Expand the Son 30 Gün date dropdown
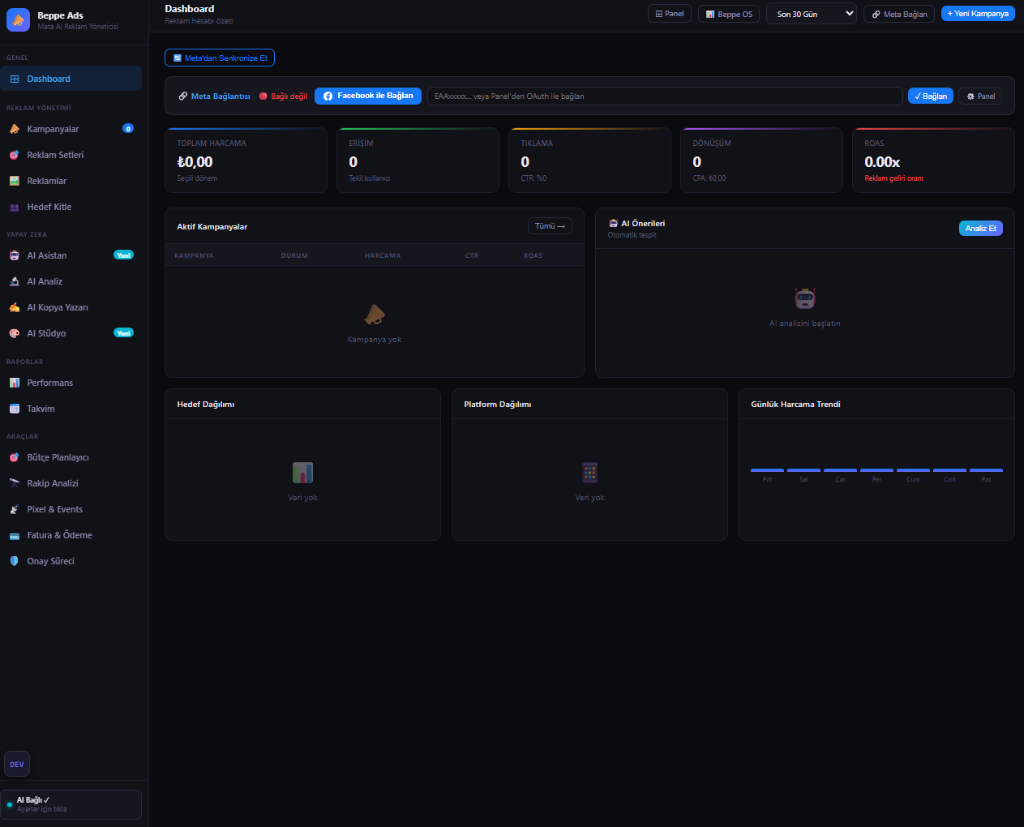The image size is (1024, 827). pos(811,14)
